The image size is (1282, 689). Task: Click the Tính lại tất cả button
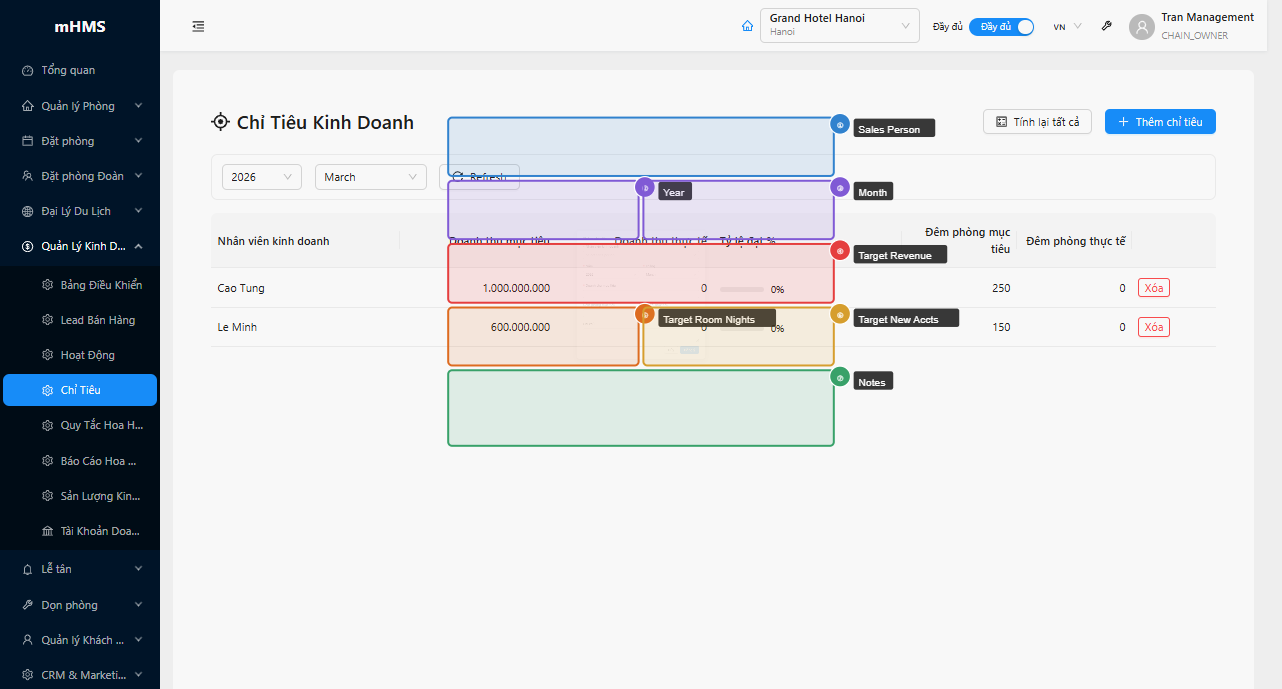[x=1037, y=122]
